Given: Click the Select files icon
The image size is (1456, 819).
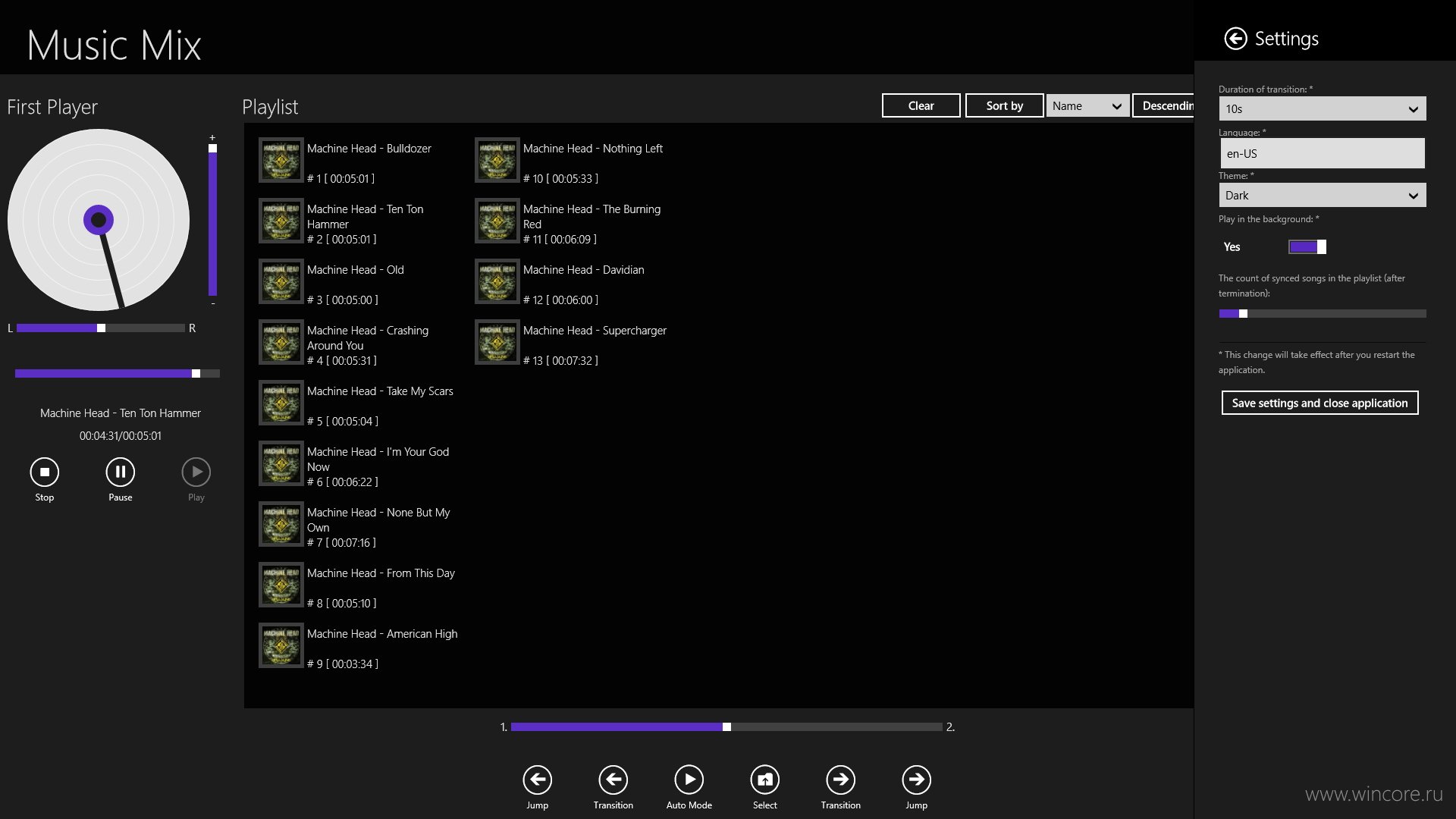Looking at the screenshot, I should click(x=765, y=780).
